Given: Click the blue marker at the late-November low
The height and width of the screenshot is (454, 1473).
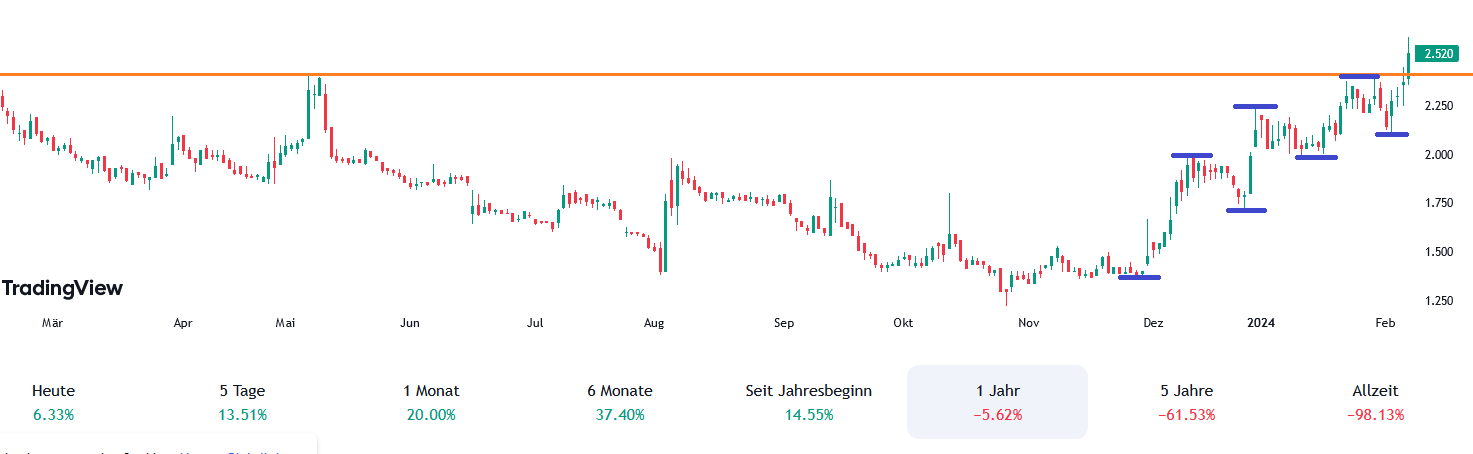Looking at the screenshot, I should click(1139, 277).
